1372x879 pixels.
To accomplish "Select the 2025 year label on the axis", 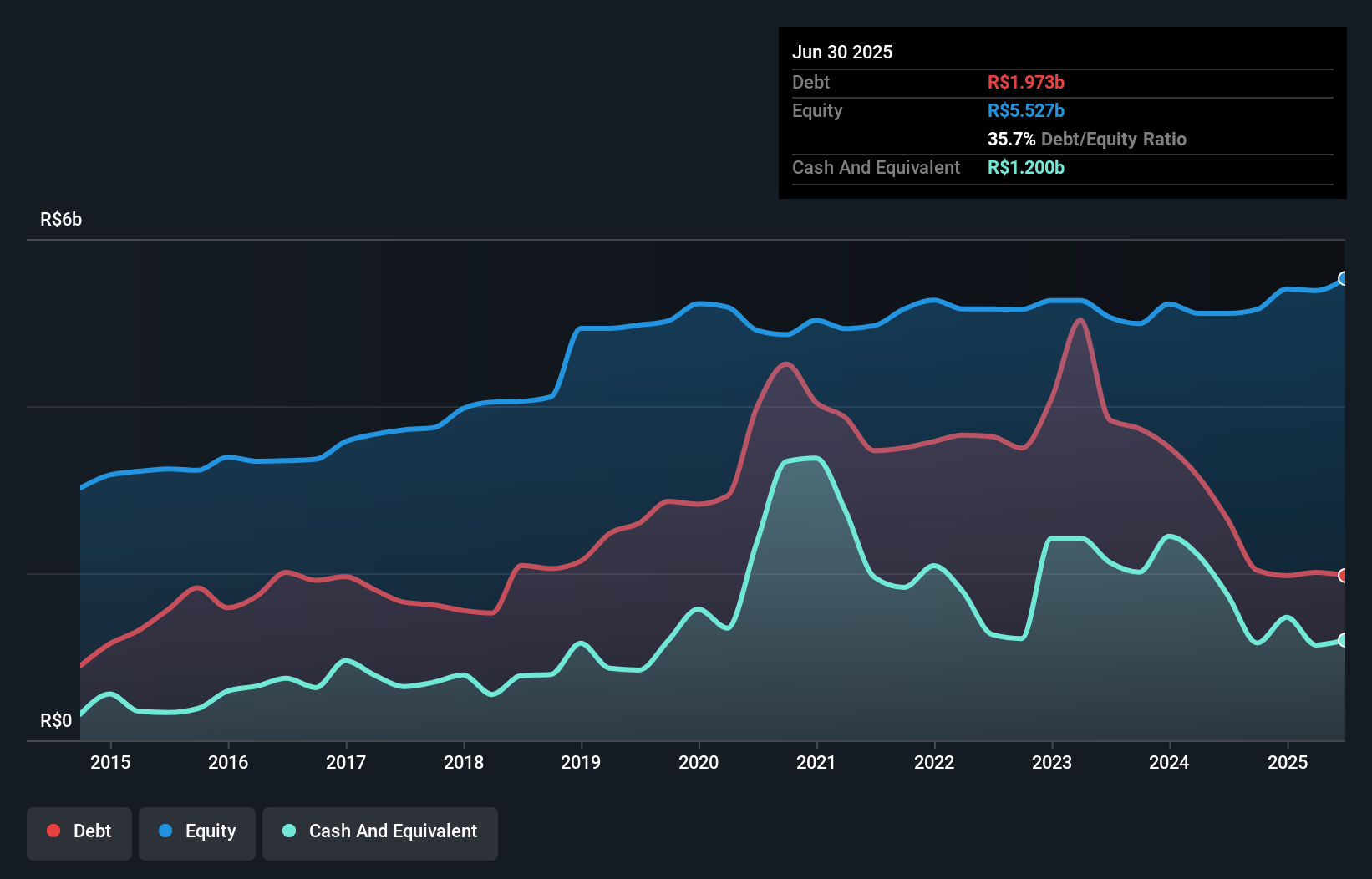I will click(x=1288, y=762).
